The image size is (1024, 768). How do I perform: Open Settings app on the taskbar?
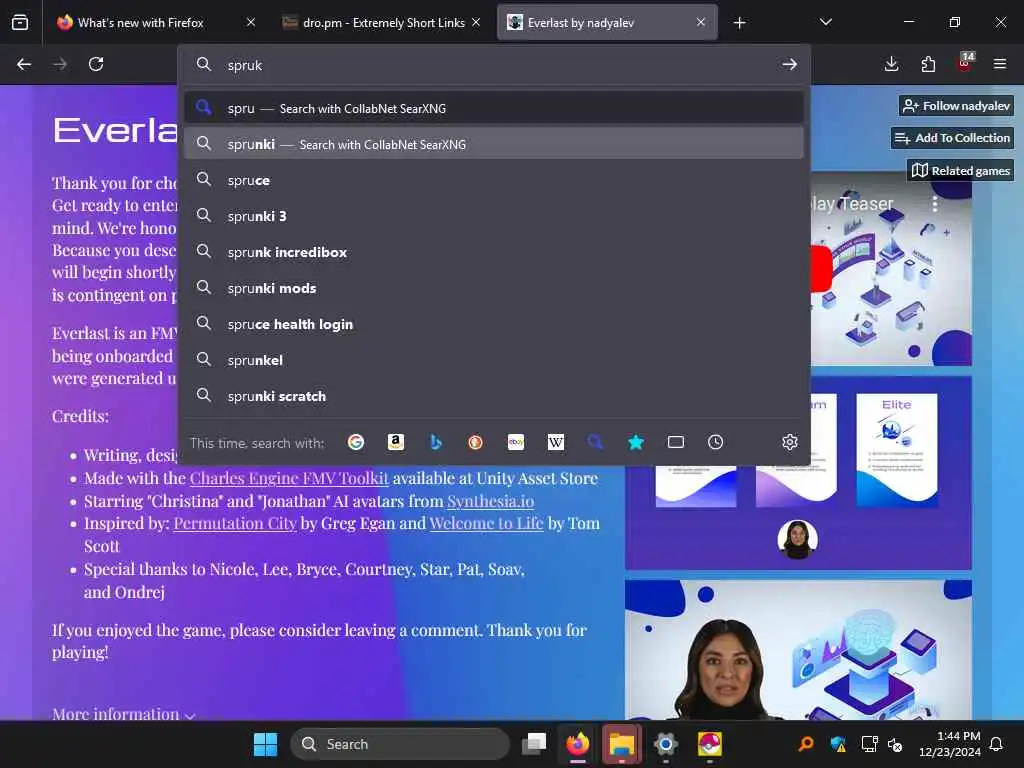tap(665, 744)
